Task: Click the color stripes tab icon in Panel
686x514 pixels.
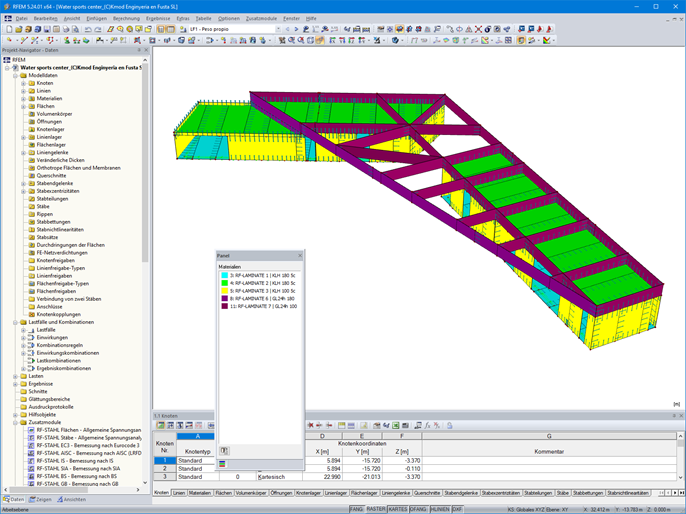Action: pos(222,464)
